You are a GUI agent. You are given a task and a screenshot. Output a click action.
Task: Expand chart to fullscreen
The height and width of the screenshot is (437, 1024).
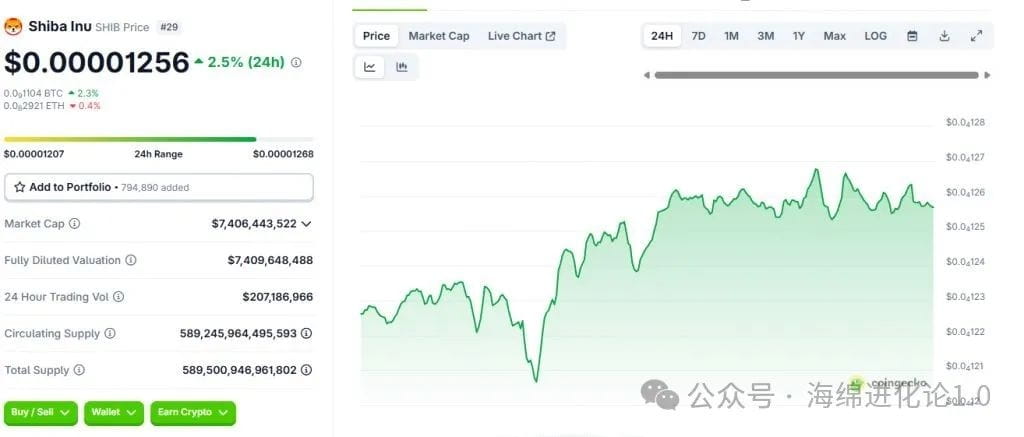pos(976,36)
